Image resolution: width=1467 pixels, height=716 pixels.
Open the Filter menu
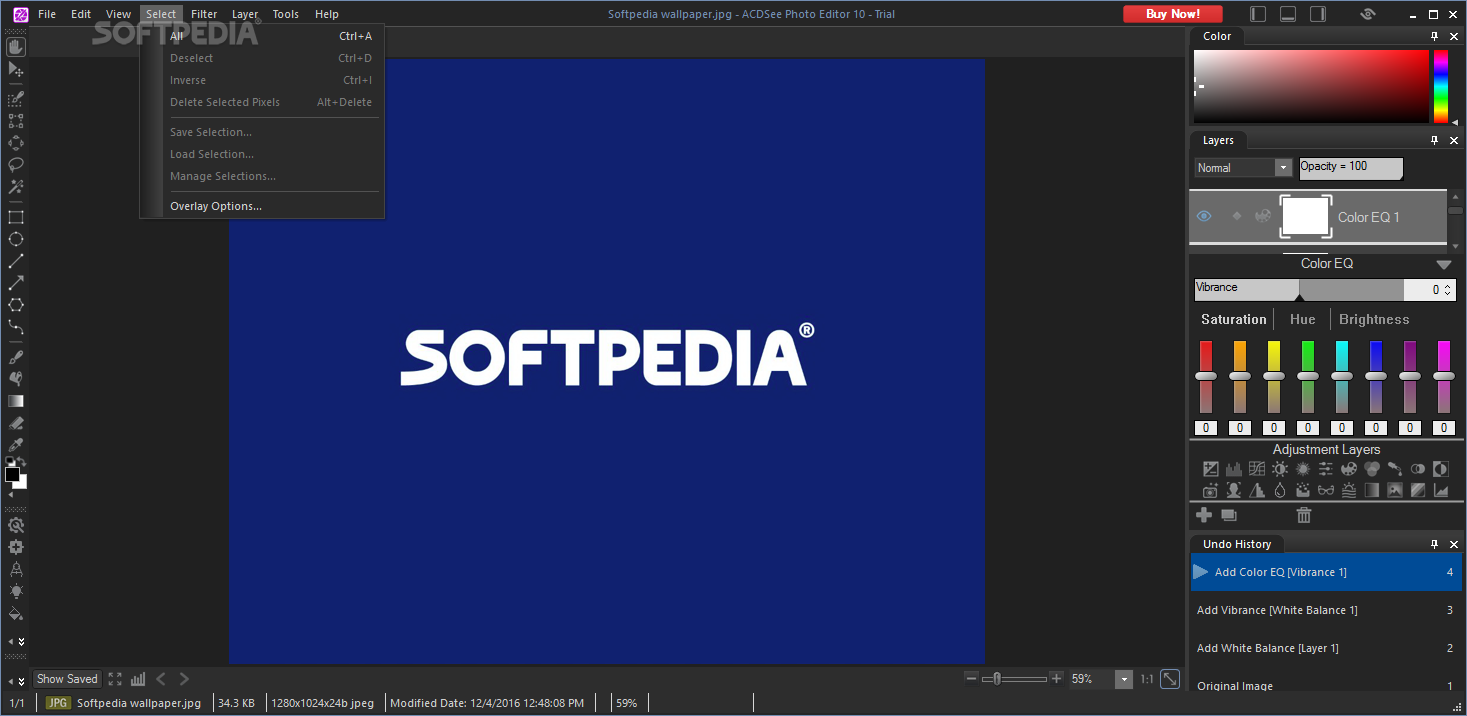click(x=204, y=14)
